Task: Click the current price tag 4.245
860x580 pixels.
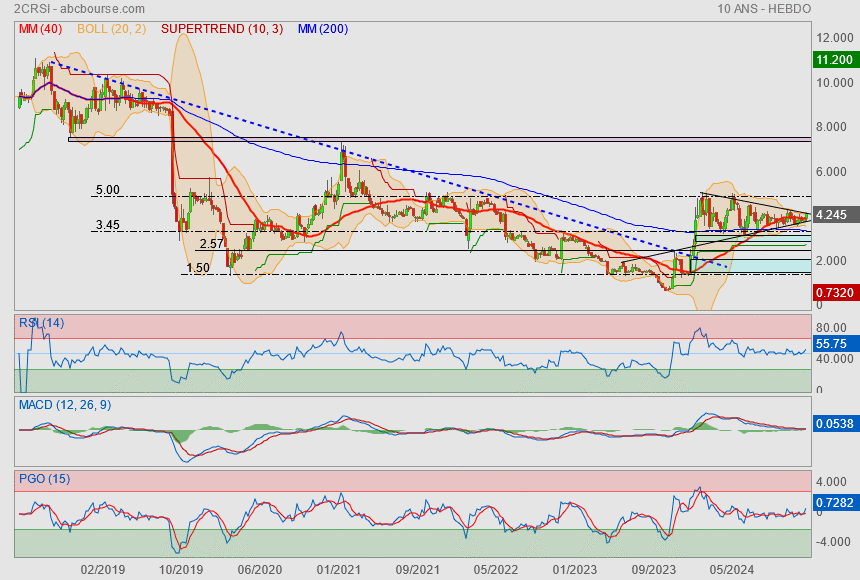Action: tap(835, 215)
